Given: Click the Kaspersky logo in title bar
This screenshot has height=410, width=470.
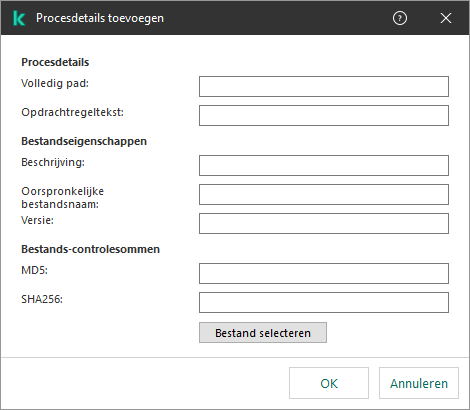Looking at the screenshot, I should (19, 18).
